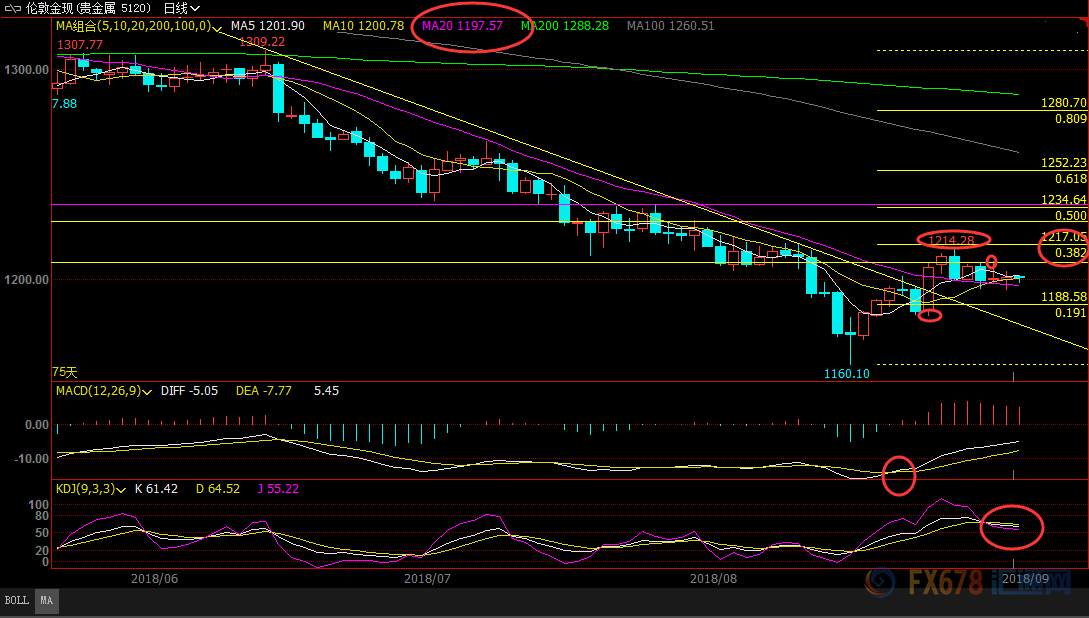
Task: Select the MA indicator tab
Action: [x=45, y=600]
